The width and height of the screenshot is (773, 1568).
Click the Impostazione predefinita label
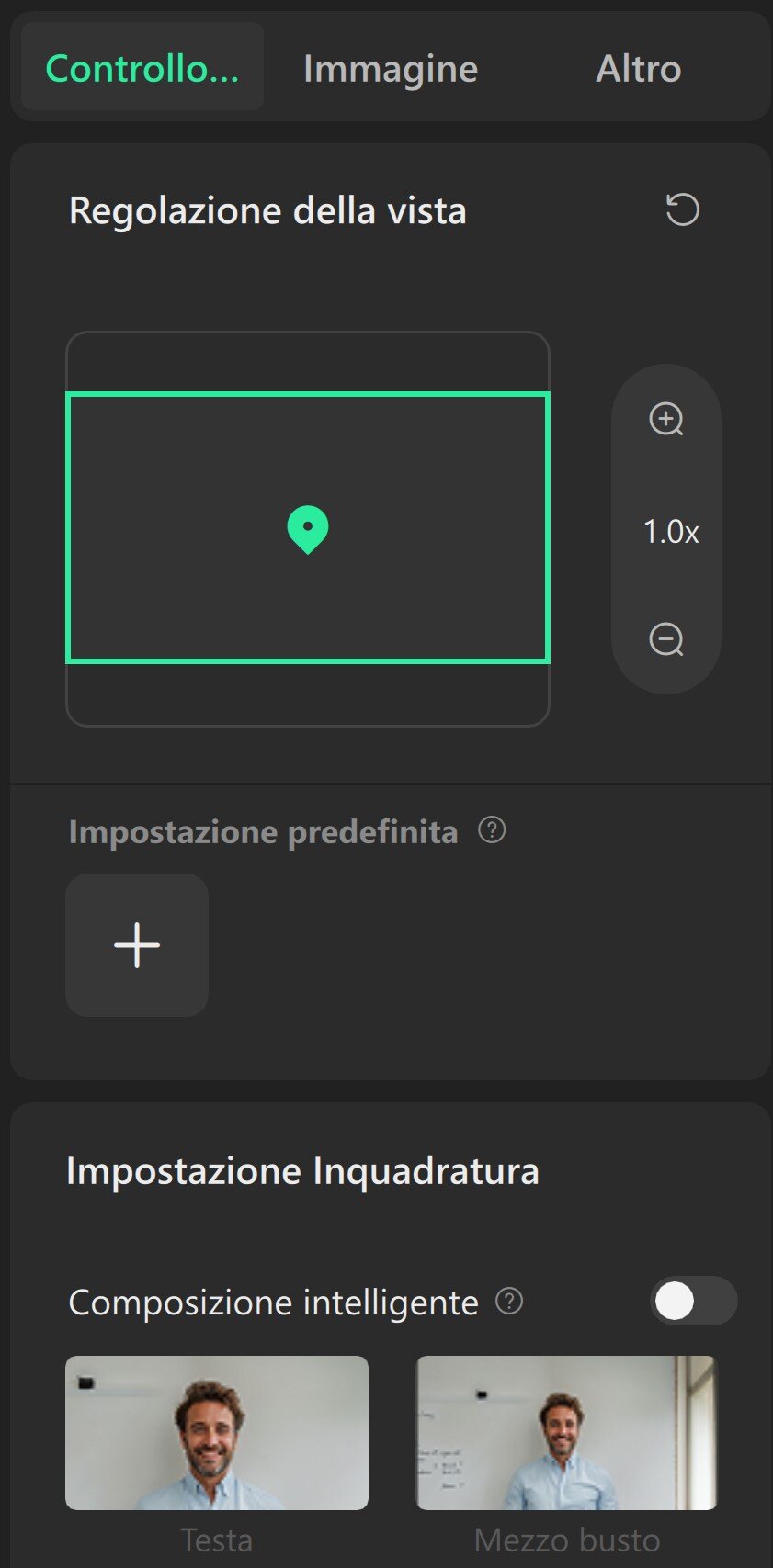pos(264,832)
